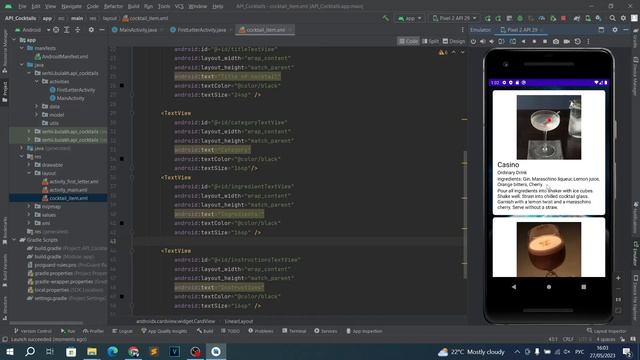The width and height of the screenshot is (640, 360).
Task: Click Collapse All in the Project panel
Action: (x=78, y=30)
